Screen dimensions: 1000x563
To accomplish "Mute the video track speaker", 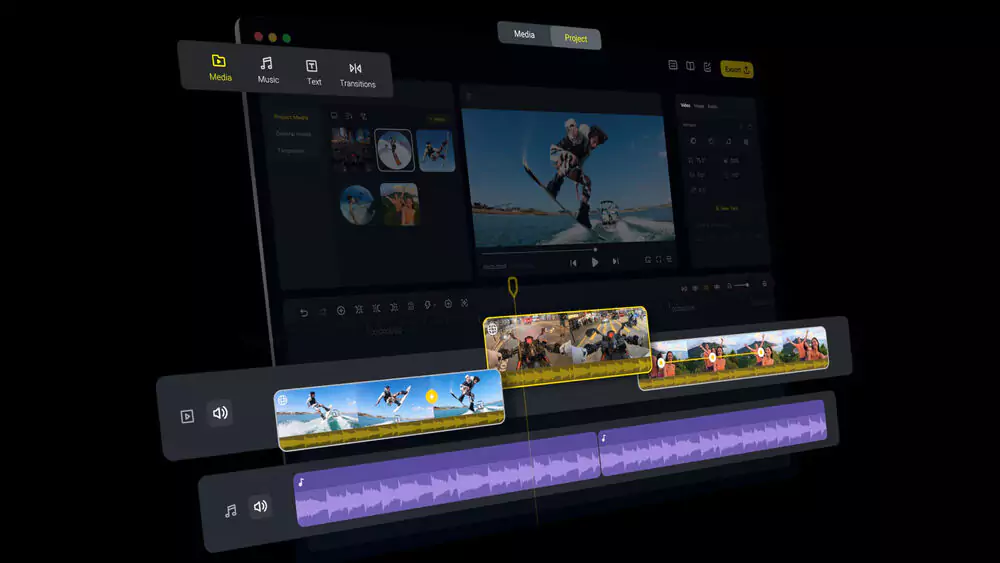I will click(x=220, y=413).
